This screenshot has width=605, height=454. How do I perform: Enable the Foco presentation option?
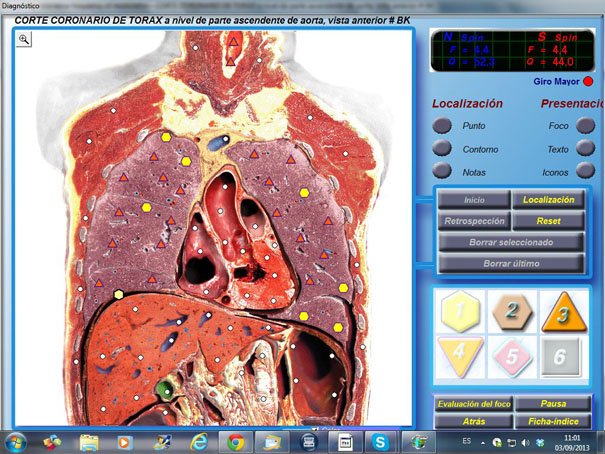[586, 126]
